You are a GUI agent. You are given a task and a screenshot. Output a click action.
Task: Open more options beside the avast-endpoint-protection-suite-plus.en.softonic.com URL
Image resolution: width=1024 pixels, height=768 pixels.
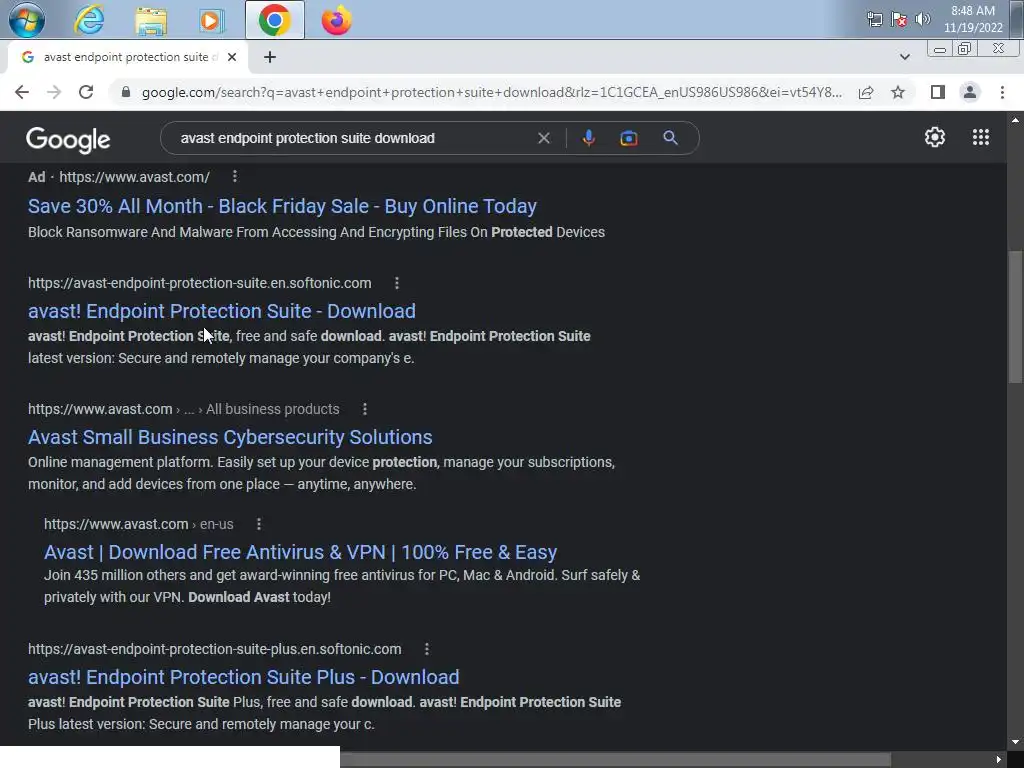(426, 649)
